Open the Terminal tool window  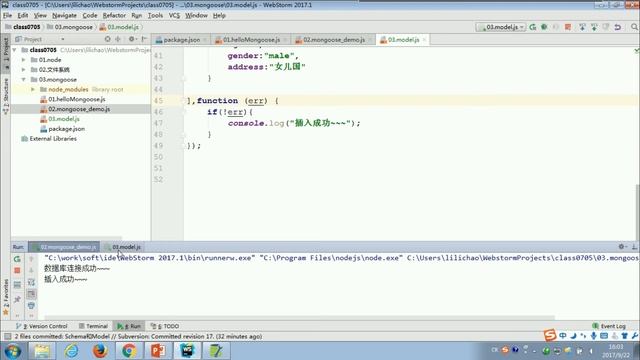(93, 326)
